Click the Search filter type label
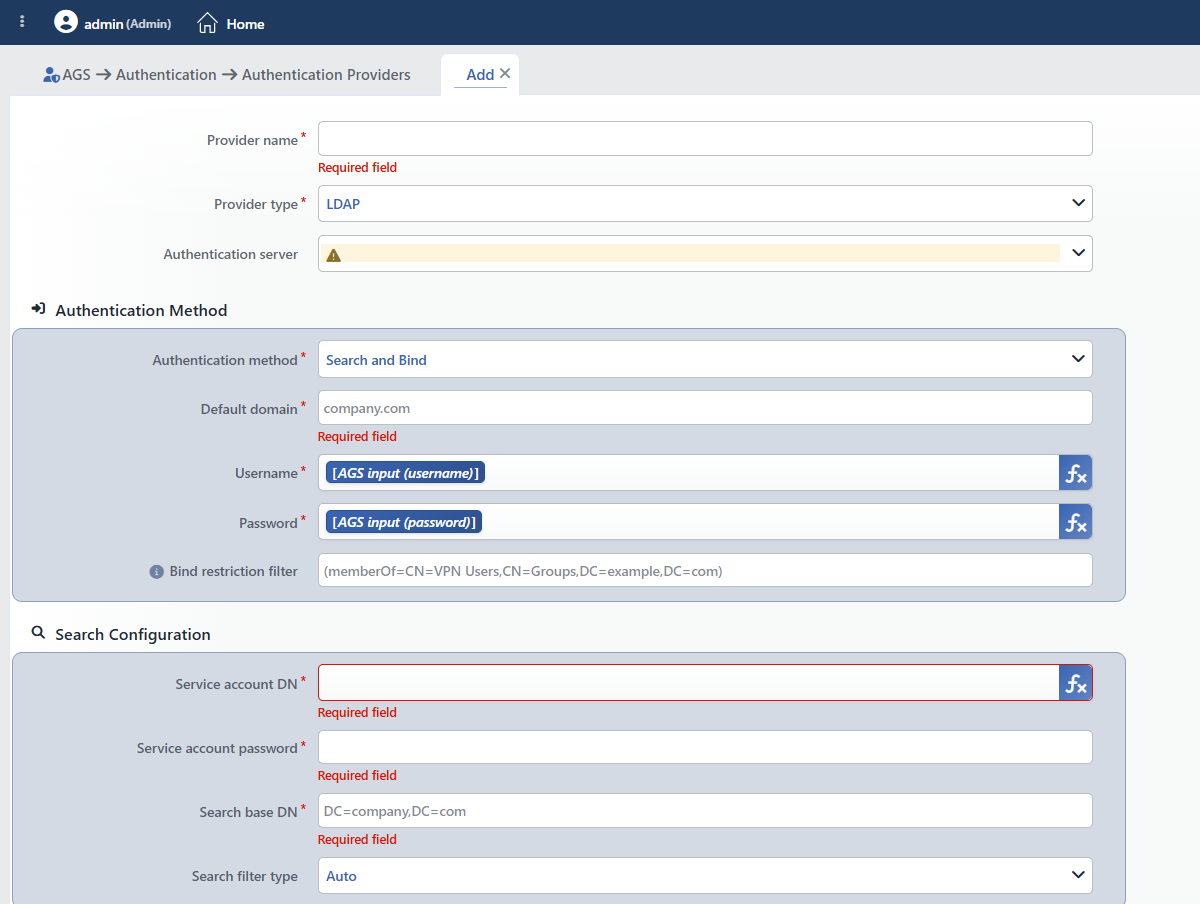Screen dimensions: 1200x904 click(245, 876)
